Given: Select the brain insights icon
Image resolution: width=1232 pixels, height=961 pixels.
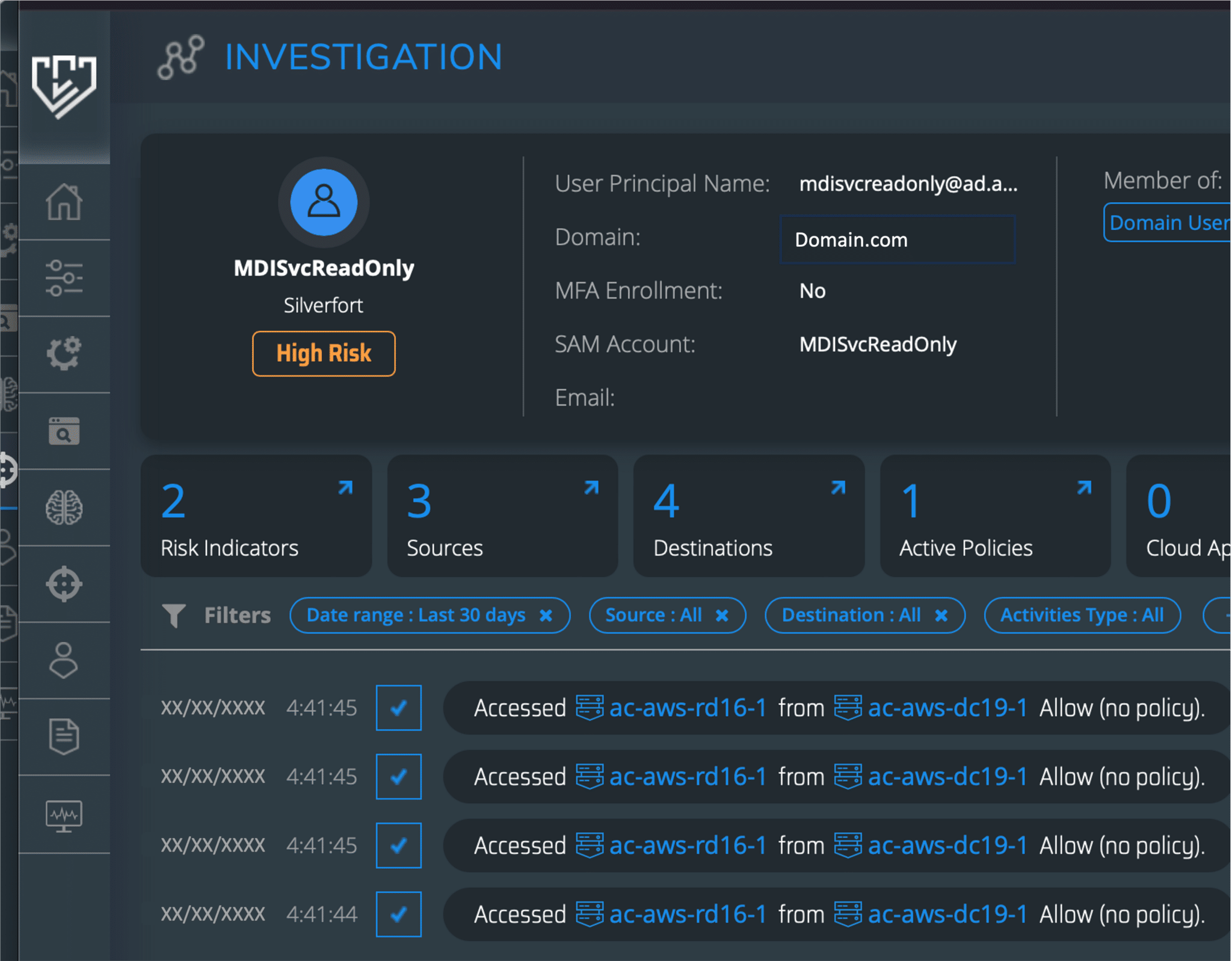Looking at the screenshot, I should [x=64, y=507].
